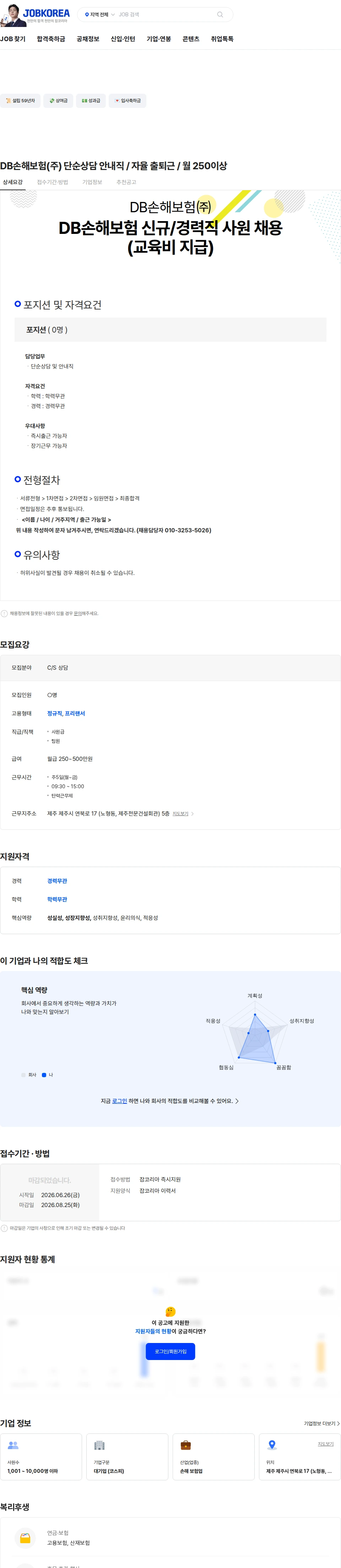The image size is (341, 1568).
Task: Click the thinking emoji icon
Action: [170, 1311]
